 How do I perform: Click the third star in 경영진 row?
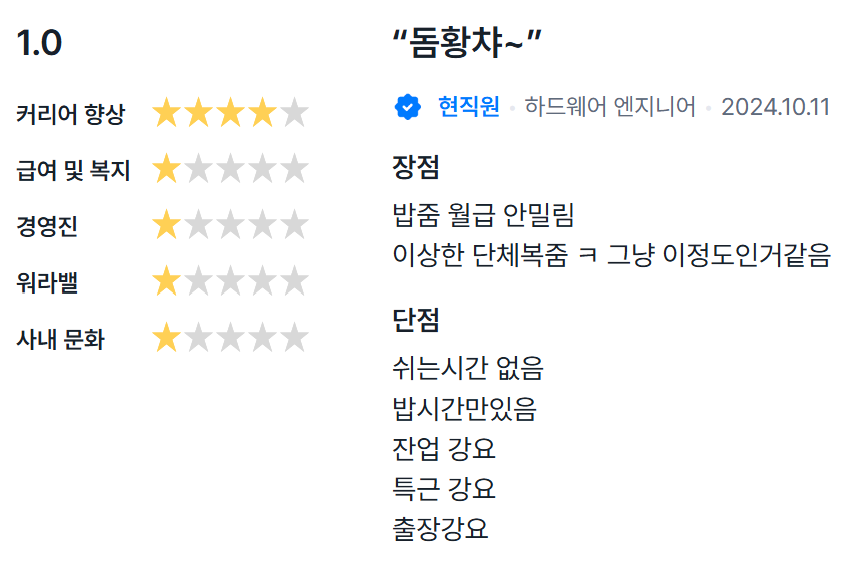230,226
